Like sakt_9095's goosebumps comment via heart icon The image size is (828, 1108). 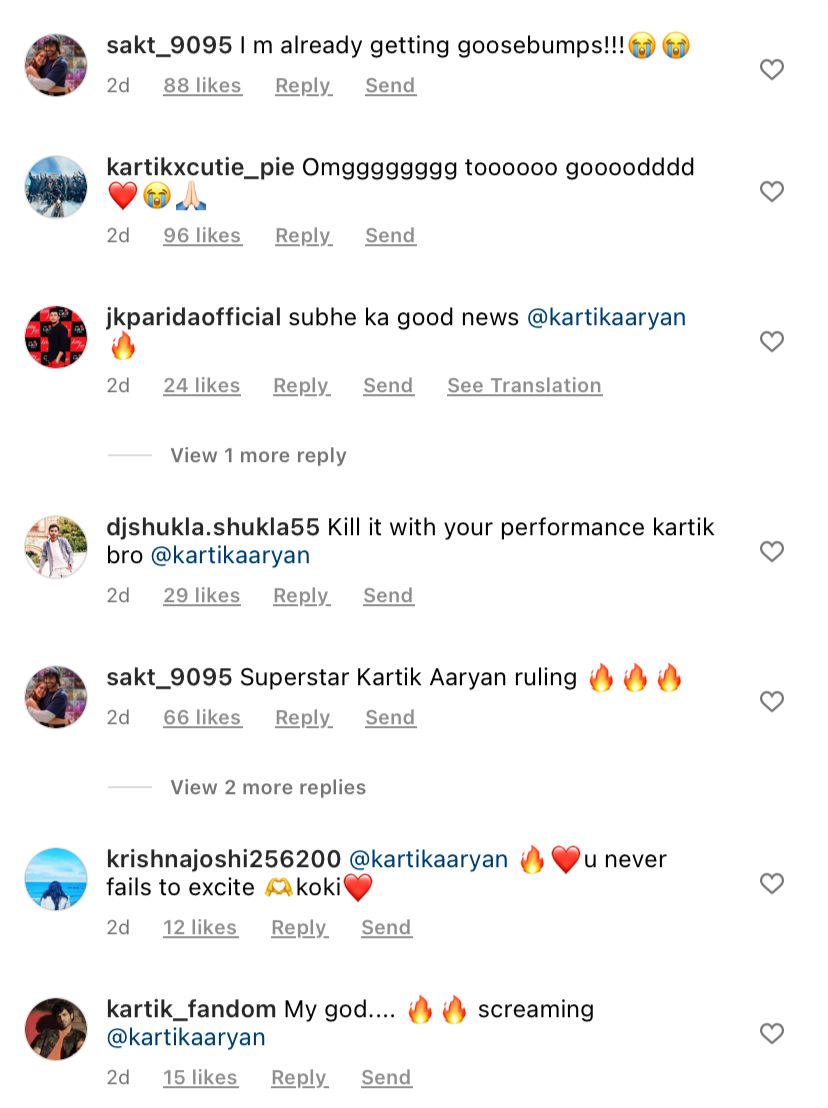point(771,70)
